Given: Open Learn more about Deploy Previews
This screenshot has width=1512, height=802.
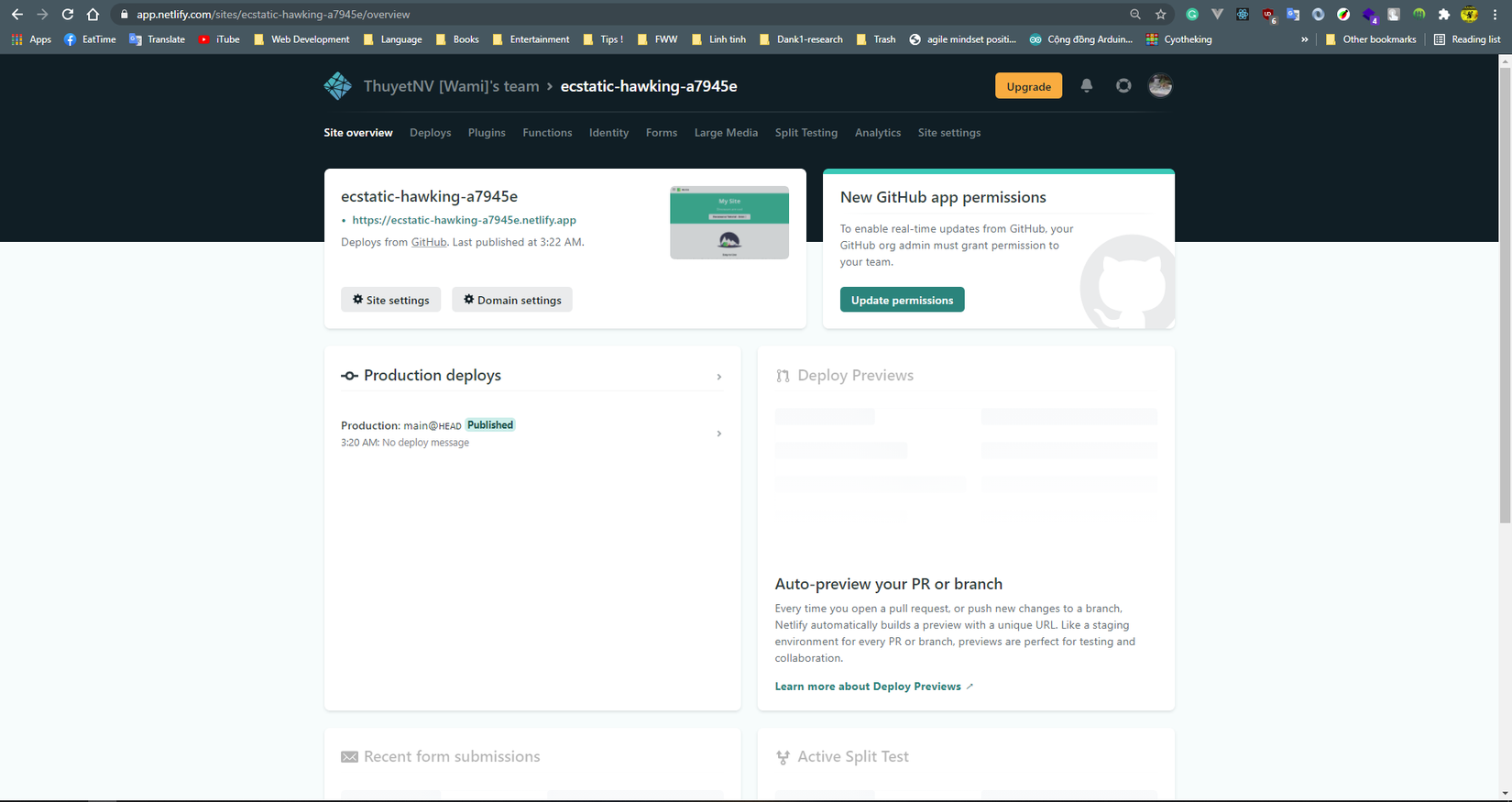Looking at the screenshot, I should point(874,687).
